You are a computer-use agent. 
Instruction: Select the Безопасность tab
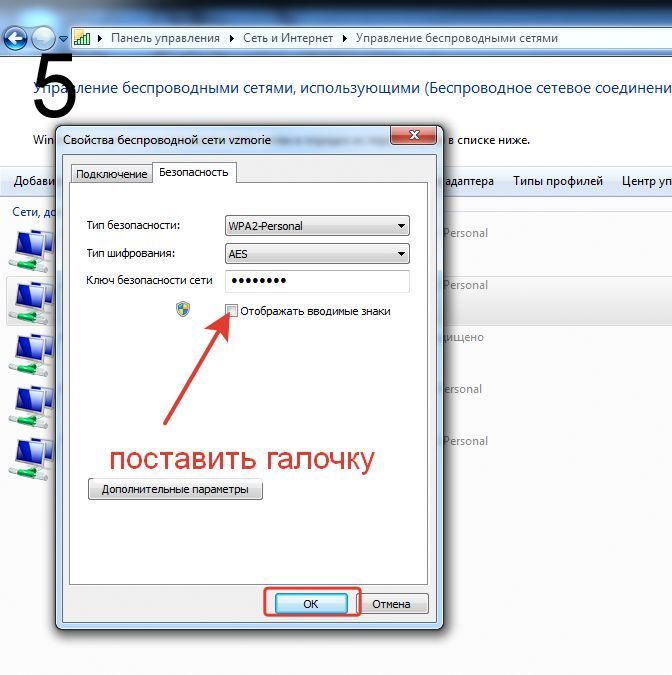[194, 172]
